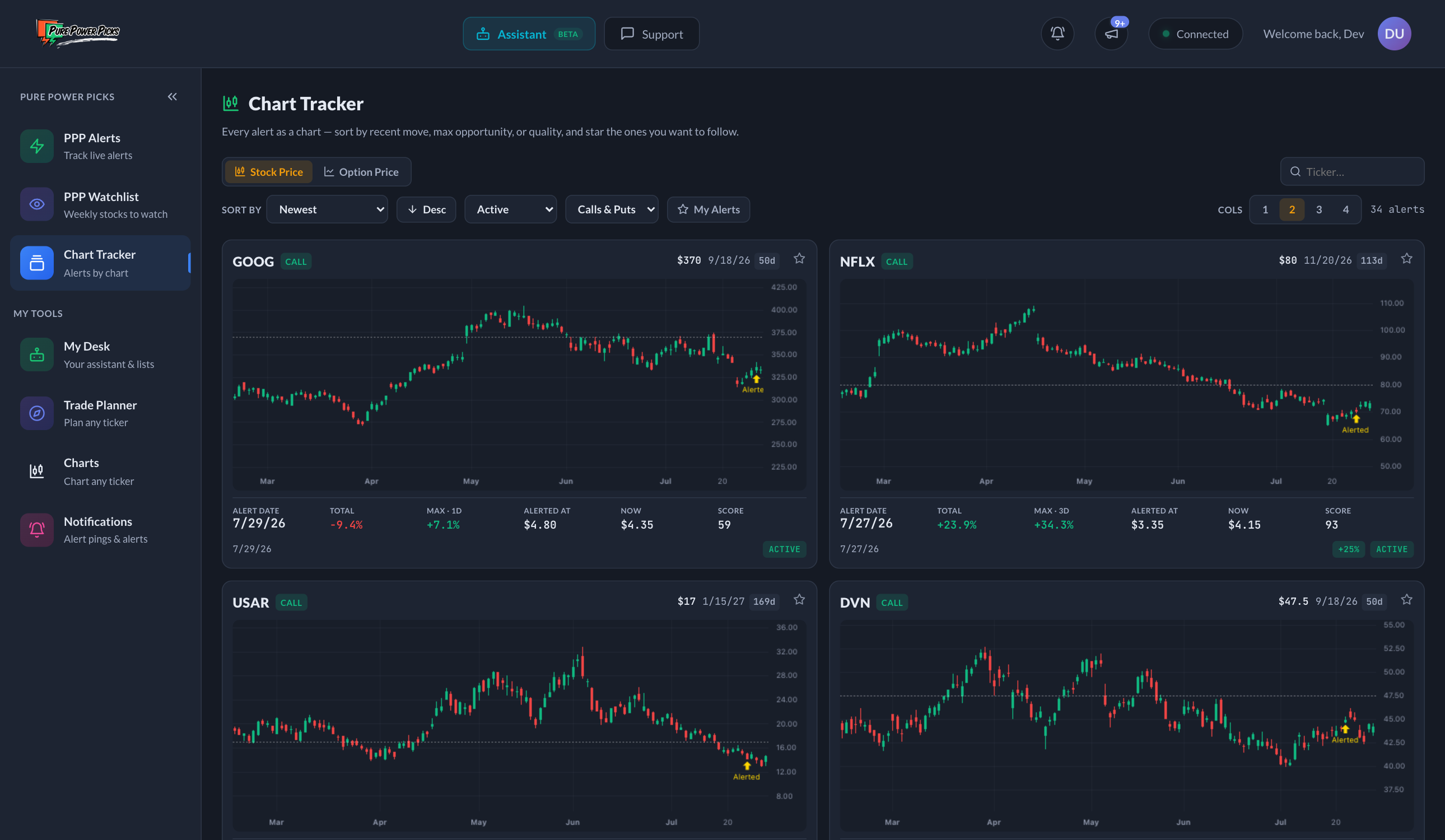The height and width of the screenshot is (840, 1445).
Task: Click the Alerted arrow marker on DVN chart
Action: point(1345,729)
